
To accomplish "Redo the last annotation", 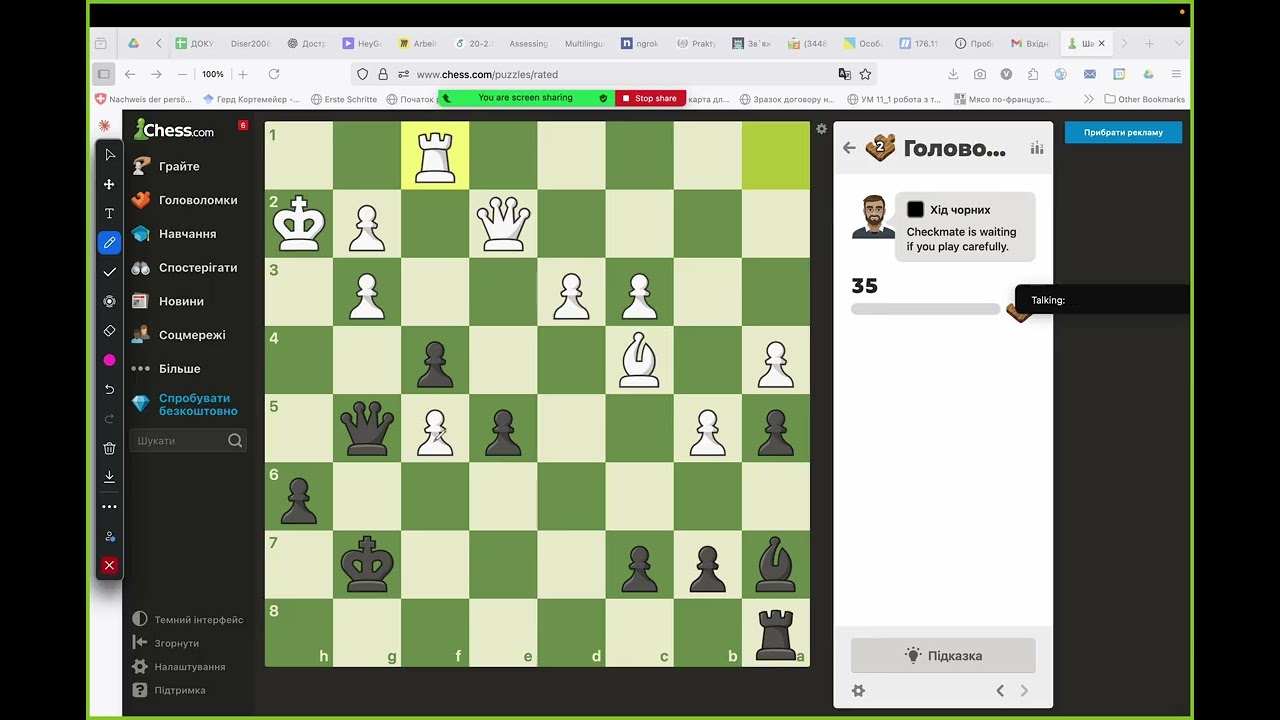I will coord(110,418).
